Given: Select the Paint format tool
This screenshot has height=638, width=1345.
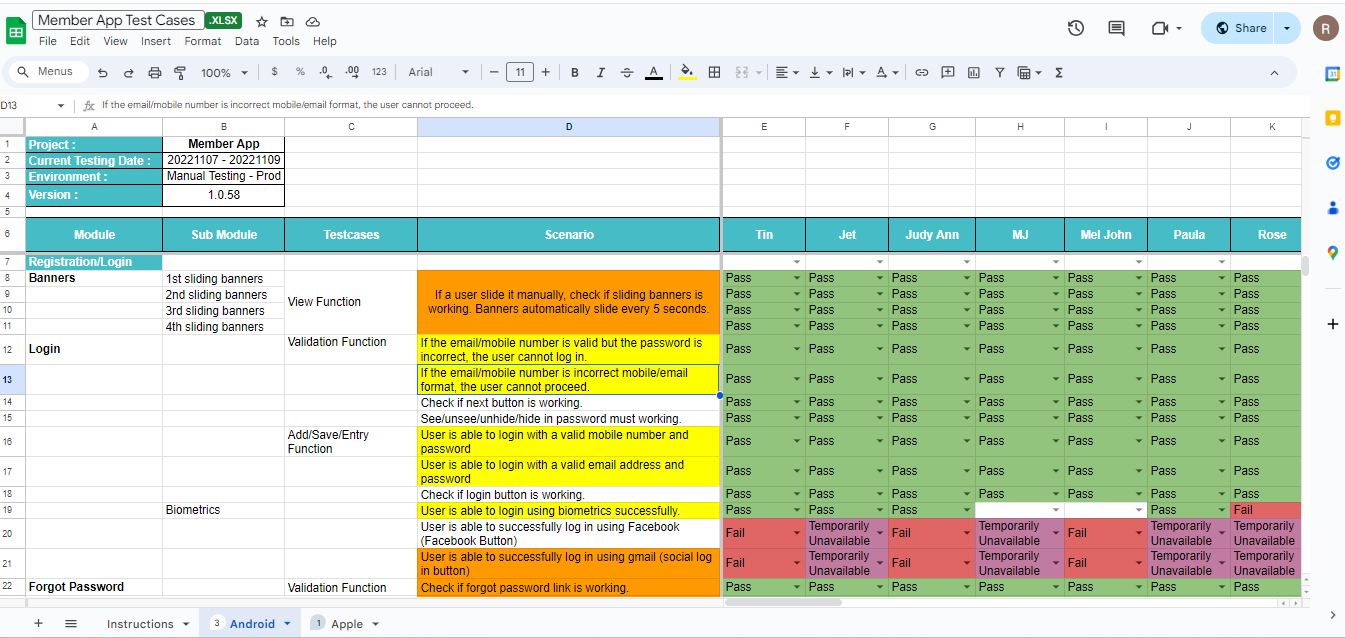Looking at the screenshot, I should tap(180, 73).
